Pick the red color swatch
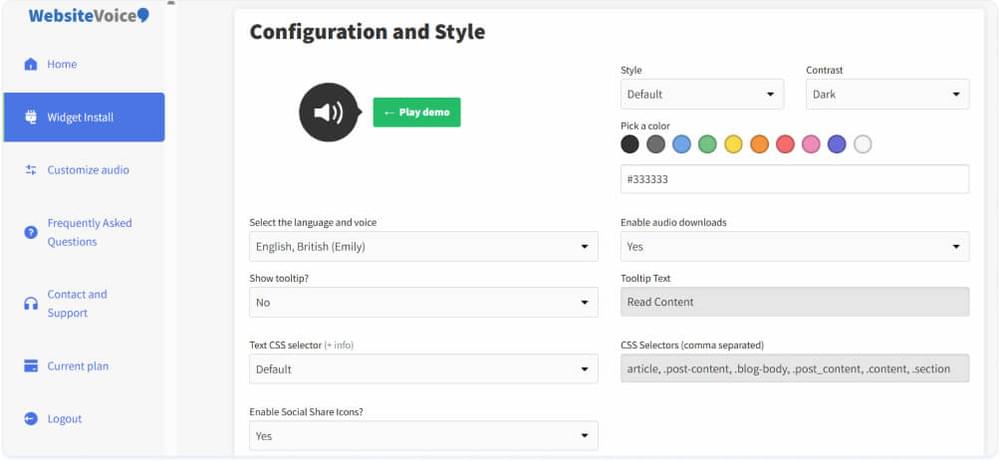The image size is (1000, 461). (785, 145)
